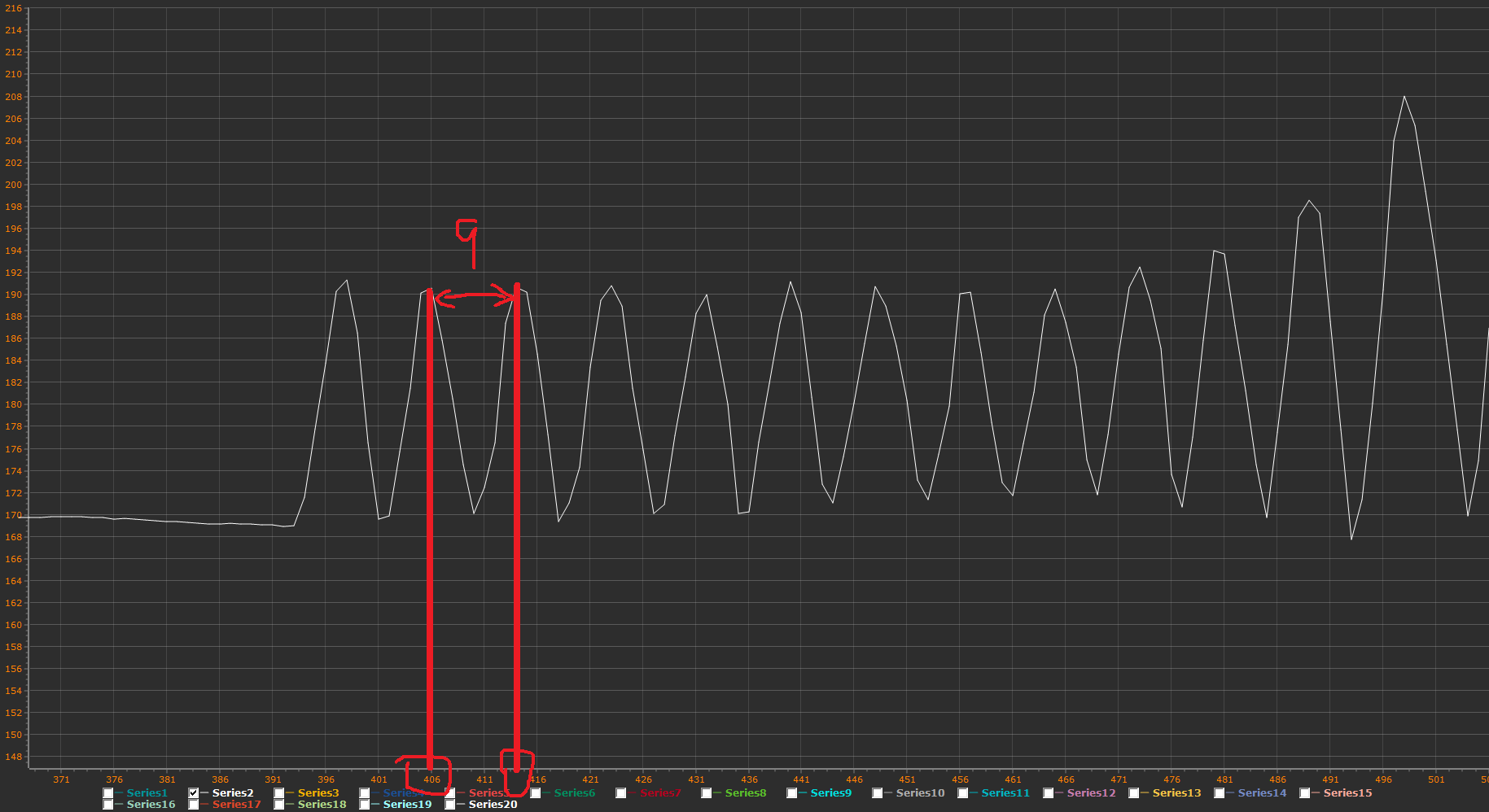Viewport: 1489px width, 812px height.
Task: Click the tallest Series2 peak near 208
Action: tap(1404, 97)
